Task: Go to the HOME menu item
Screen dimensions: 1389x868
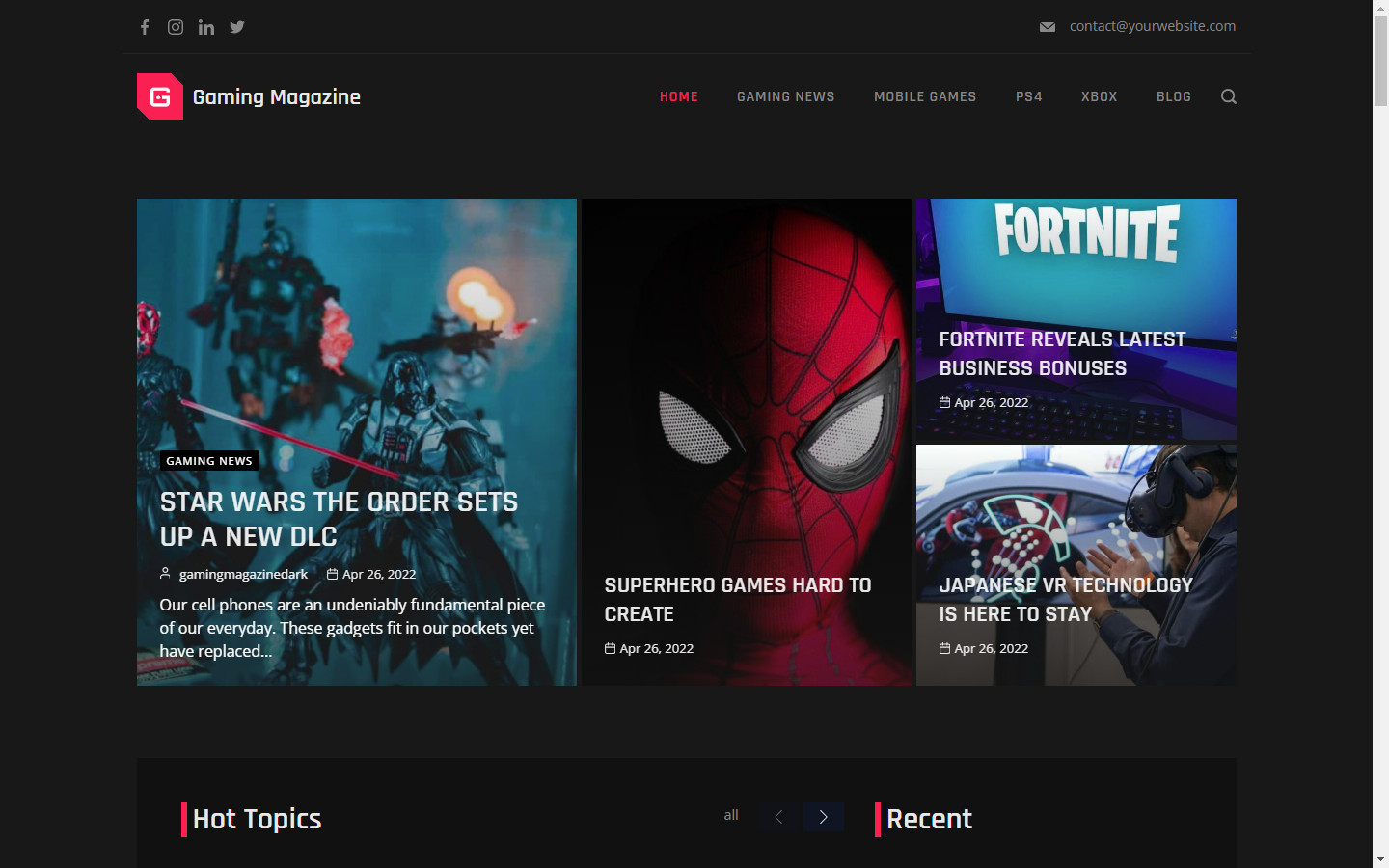Action: coord(679,96)
